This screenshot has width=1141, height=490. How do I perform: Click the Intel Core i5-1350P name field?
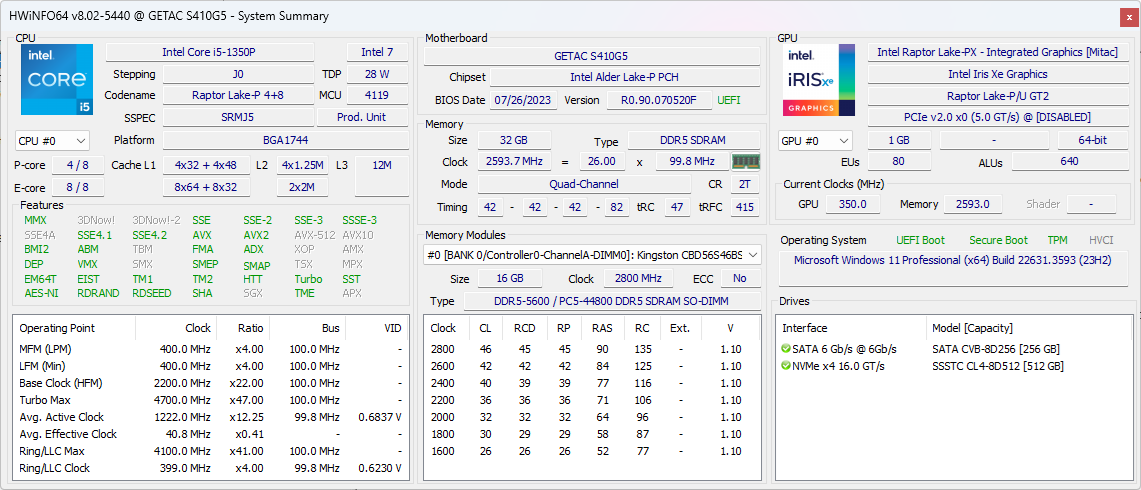pos(210,52)
